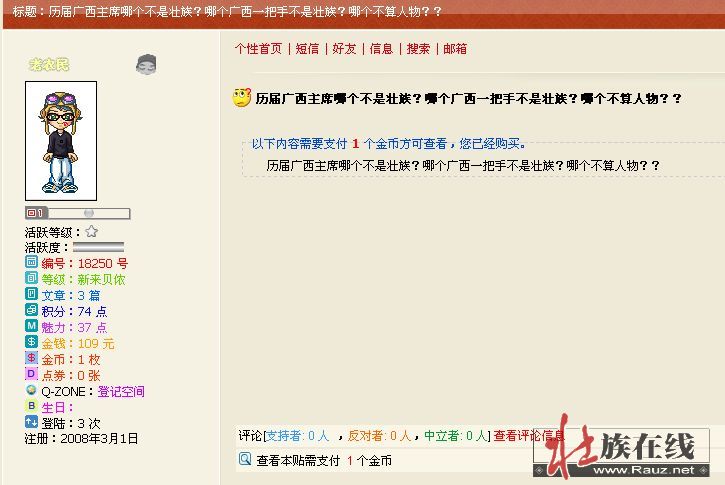Click the 登陆 login count icon
Screen dimensions: 725x485
tap(31, 423)
